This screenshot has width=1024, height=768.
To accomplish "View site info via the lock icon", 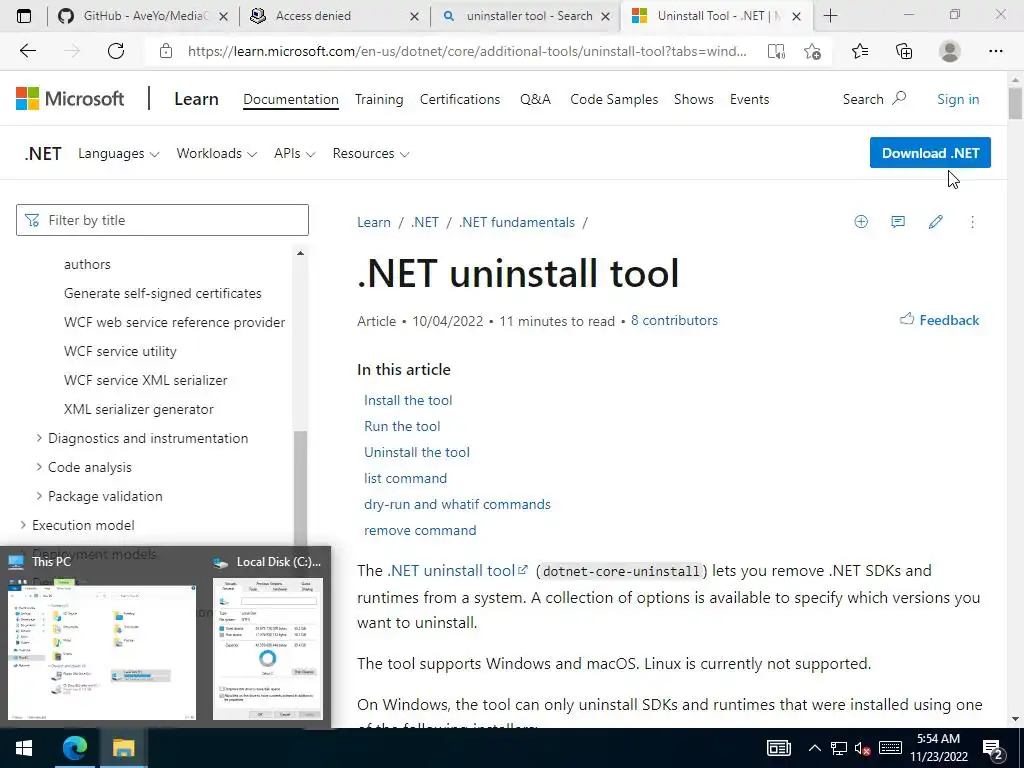I will pyautogui.click(x=166, y=51).
